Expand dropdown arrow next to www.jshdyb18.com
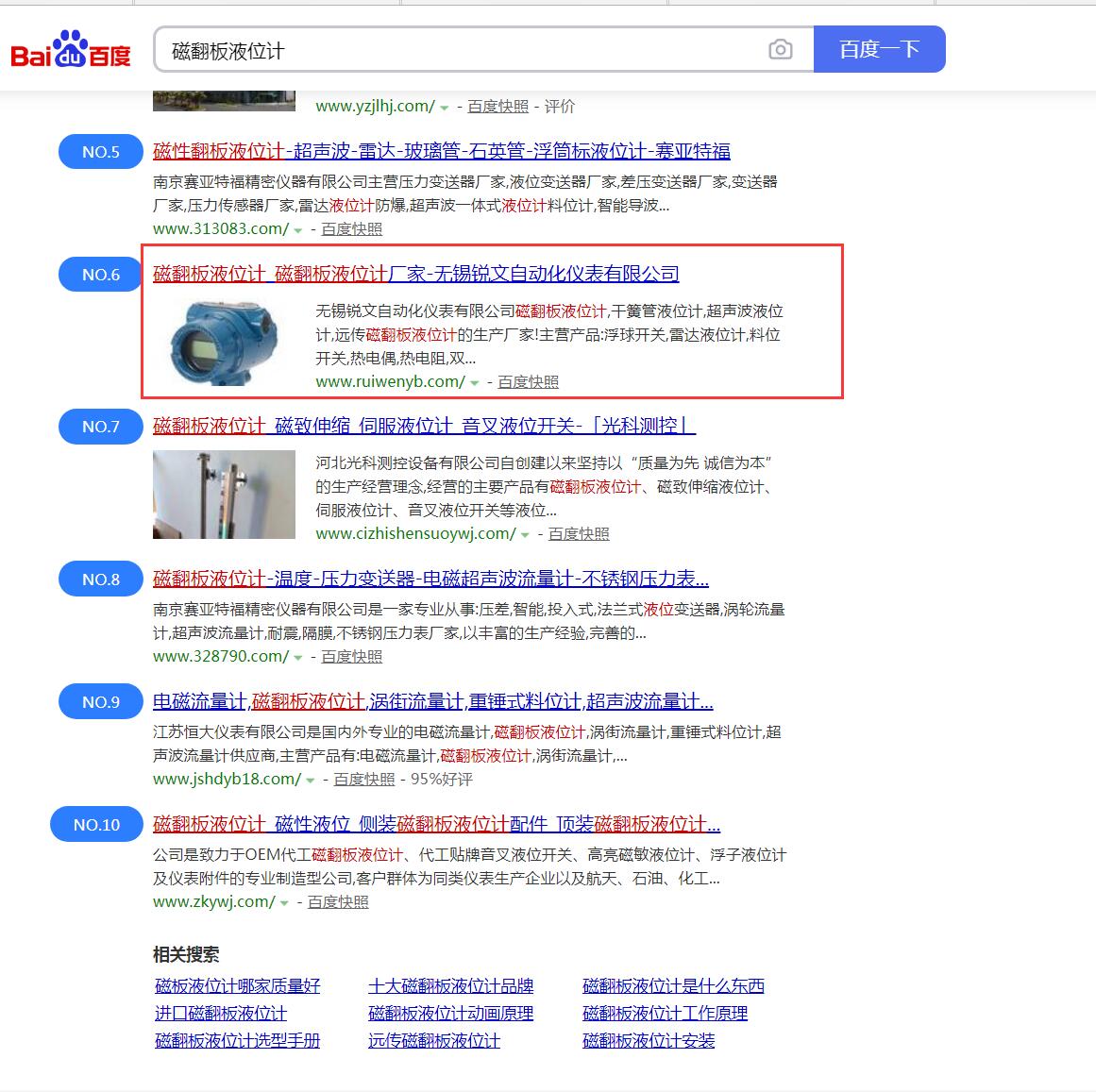This screenshot has width=1096, height=1092. point(311,781)
